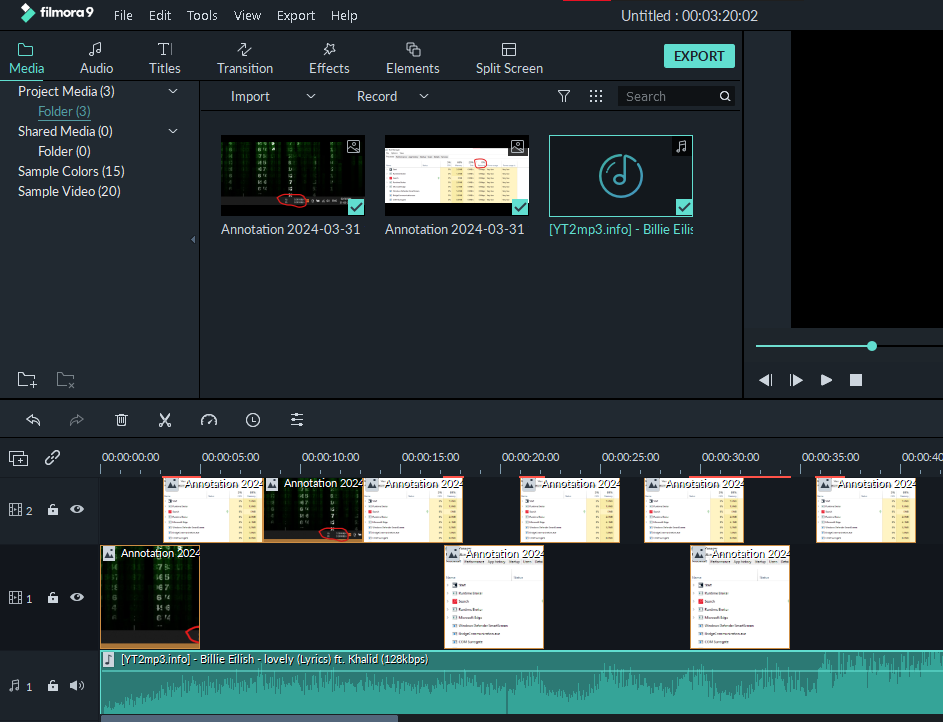
Task: Mute audio track 1 with the speaker icon
Action: [77, 685]
